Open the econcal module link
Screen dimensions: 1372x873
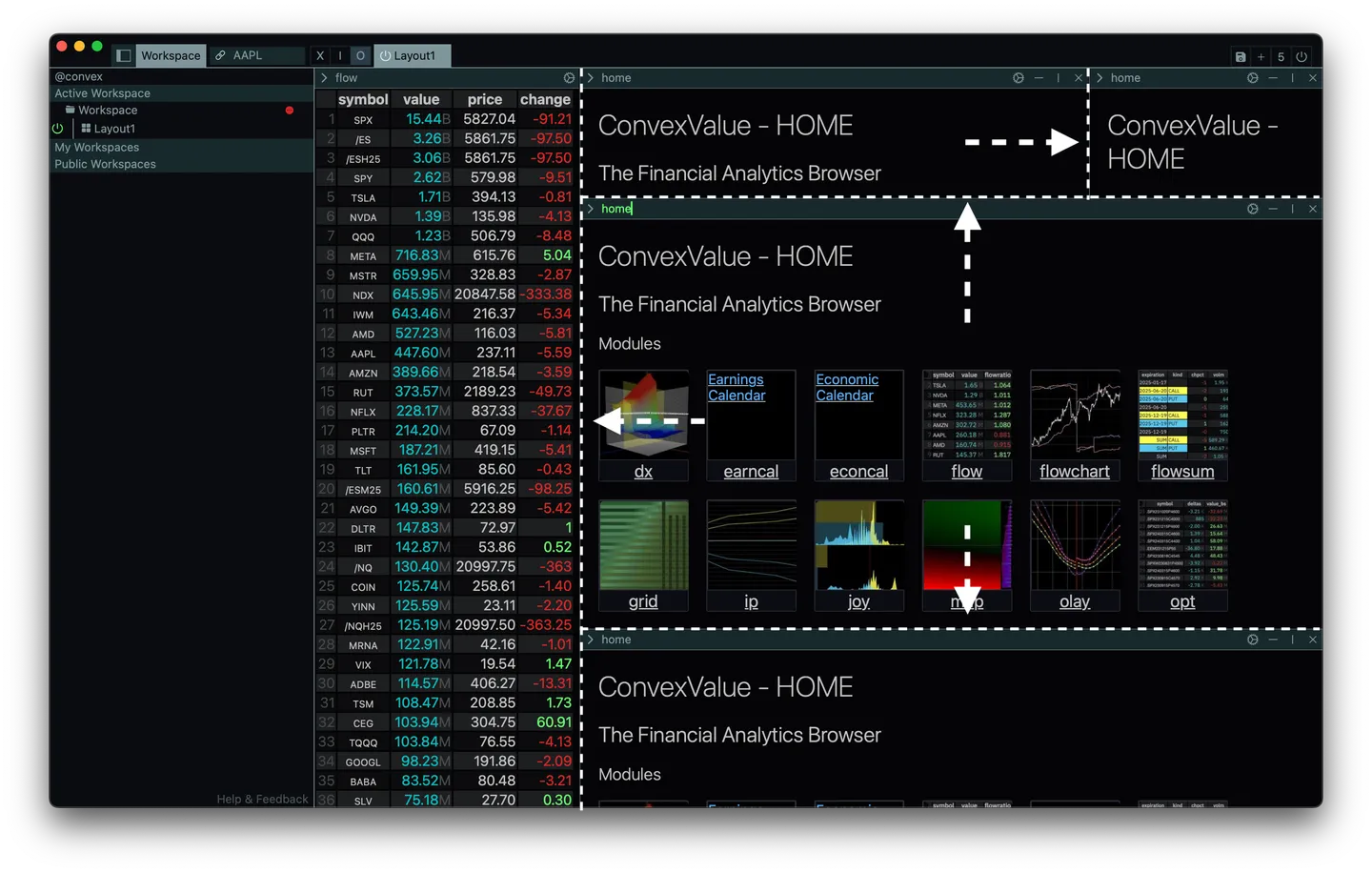pos(858,472)
